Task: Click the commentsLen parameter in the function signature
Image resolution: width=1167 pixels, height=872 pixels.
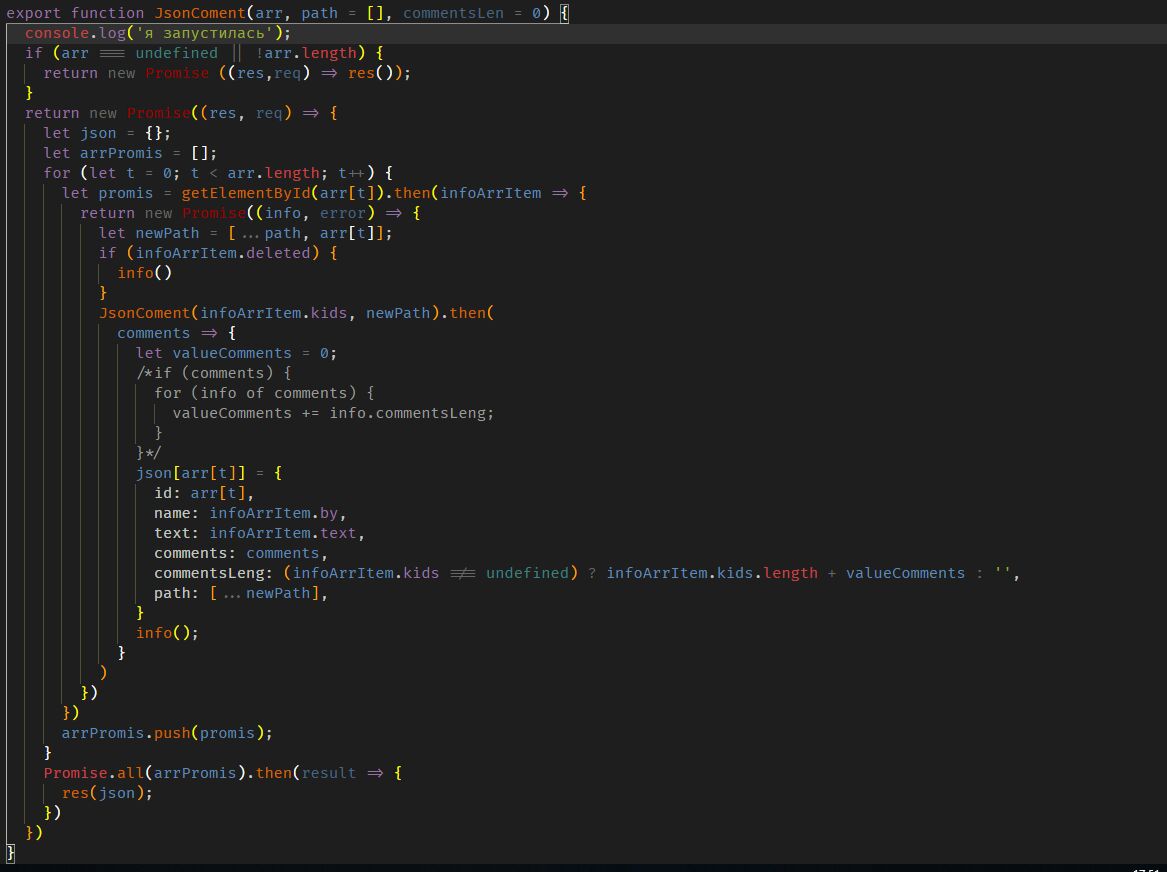Action: tap(454, 13)
